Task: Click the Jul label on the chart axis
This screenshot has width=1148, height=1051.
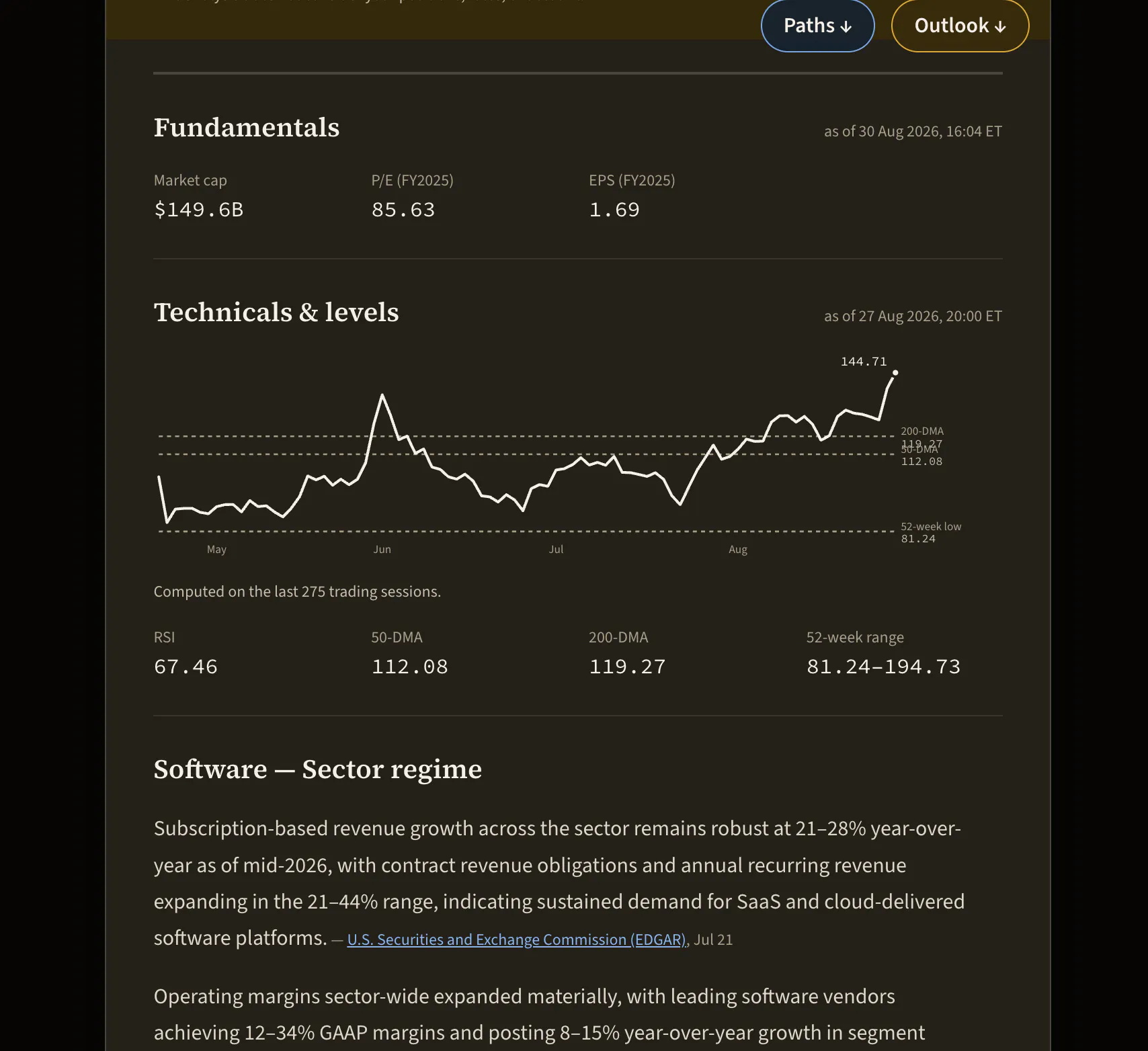Action: (556, 549)
